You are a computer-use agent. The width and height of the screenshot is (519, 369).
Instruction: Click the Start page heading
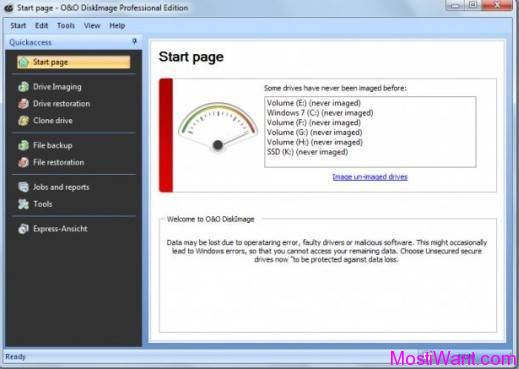click(191, 57)
